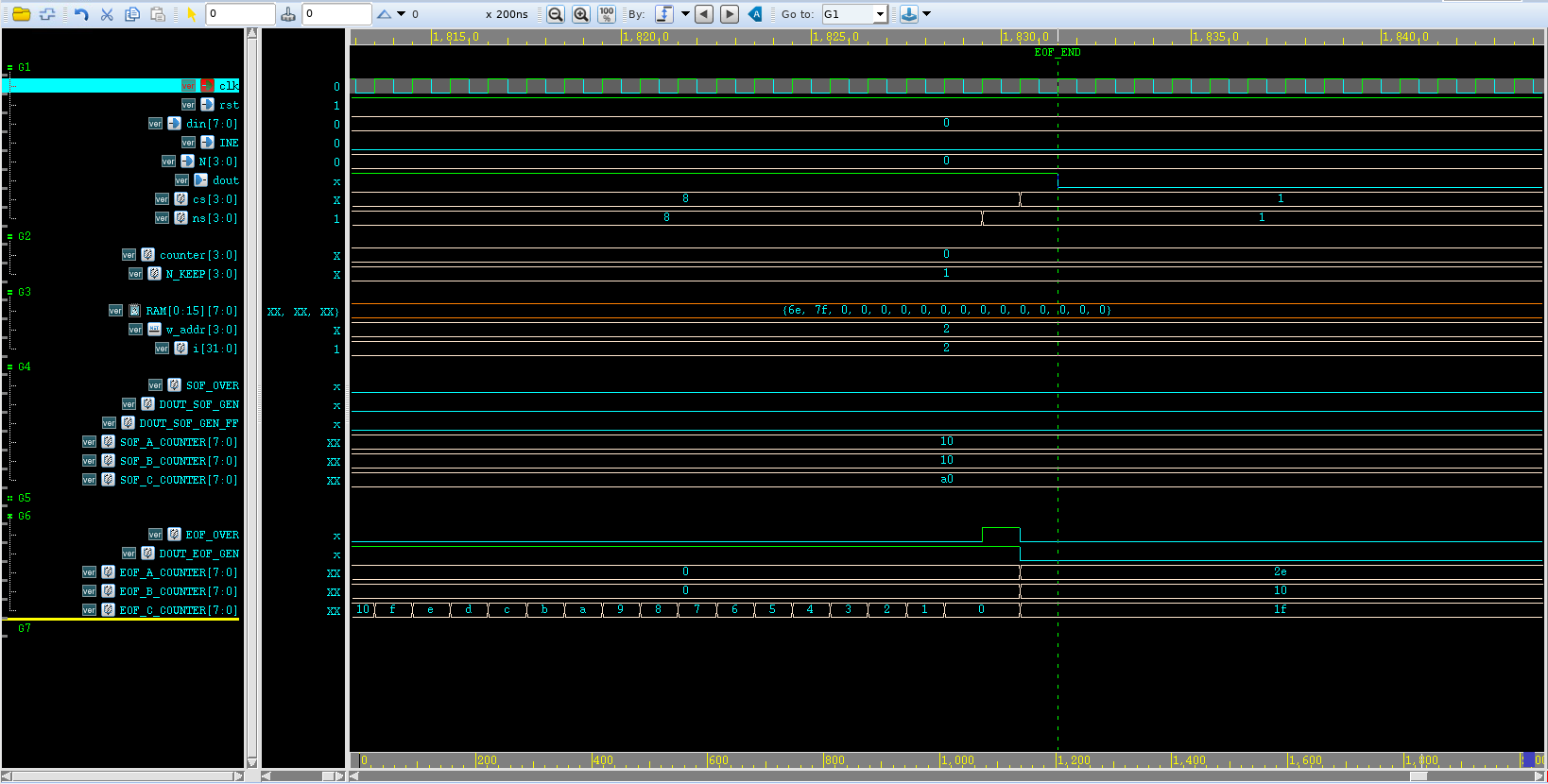1548x784 pixels.
Task: Click the register icon for EOF_OVER
Action: [174, 535]
